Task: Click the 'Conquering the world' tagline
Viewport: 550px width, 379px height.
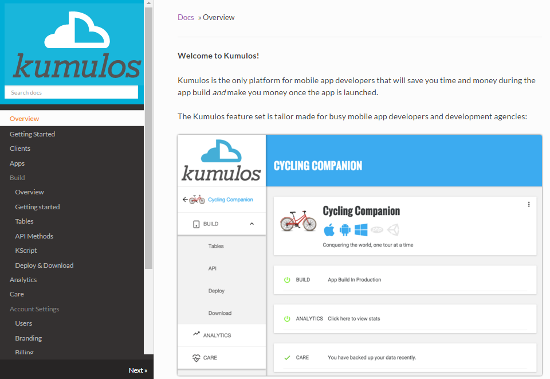Action: [x=368, y=245]
